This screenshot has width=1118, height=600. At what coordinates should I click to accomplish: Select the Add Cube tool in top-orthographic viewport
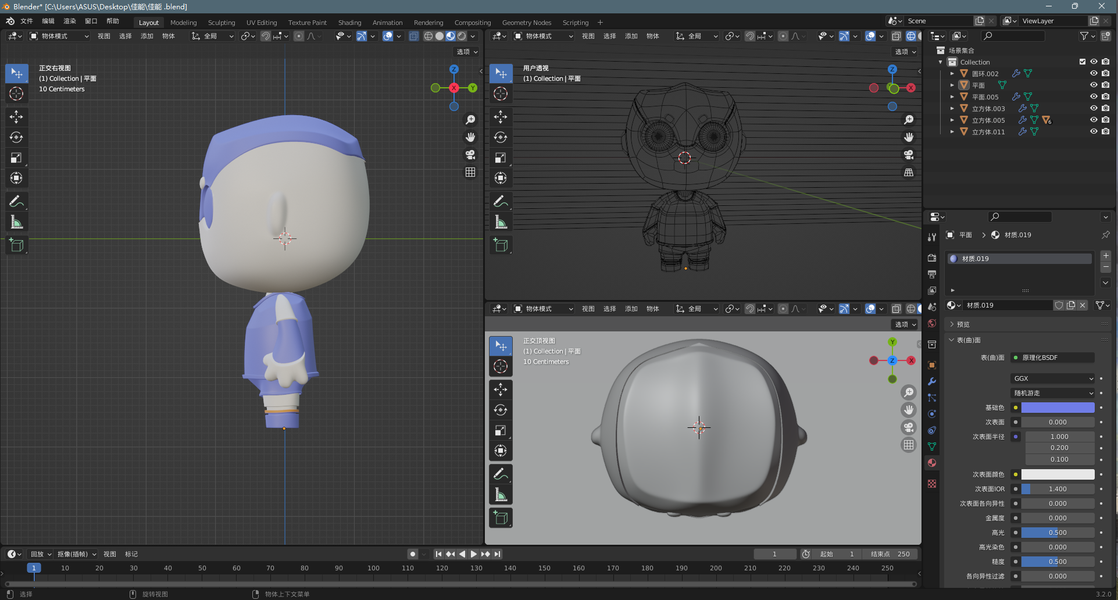[x=501, y=517]
